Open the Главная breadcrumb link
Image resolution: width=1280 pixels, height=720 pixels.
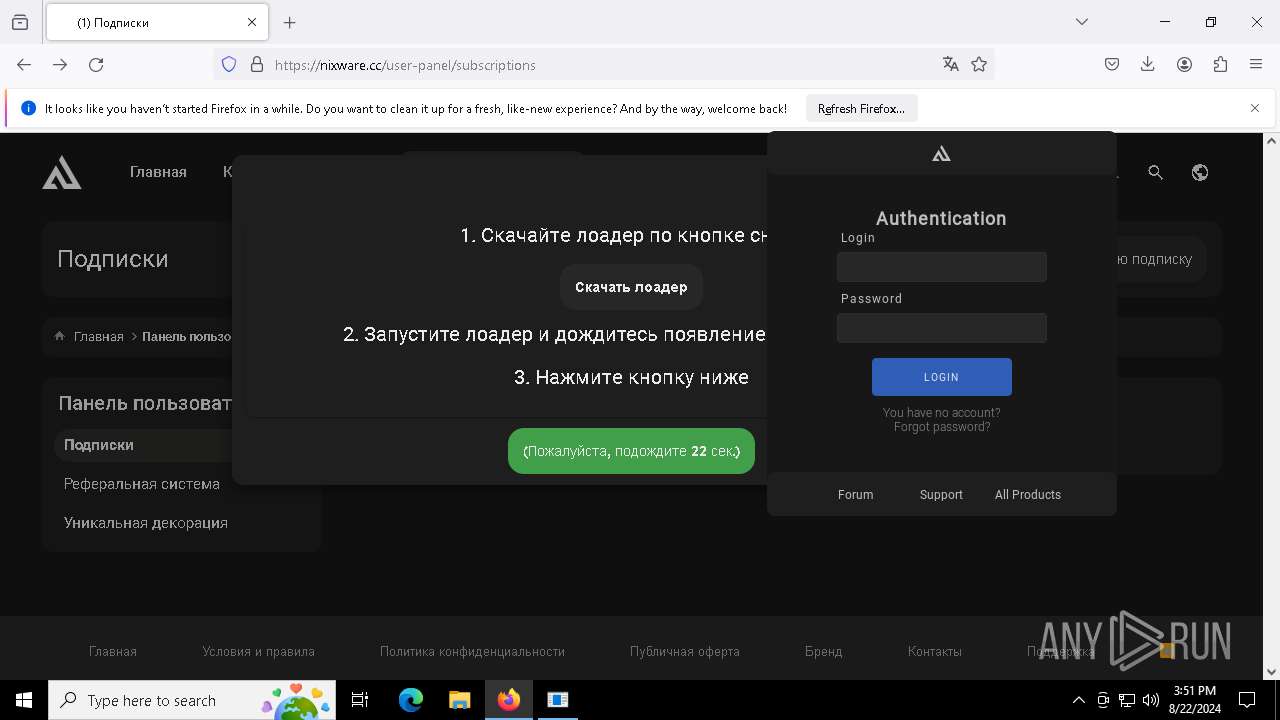click(99, 337)
